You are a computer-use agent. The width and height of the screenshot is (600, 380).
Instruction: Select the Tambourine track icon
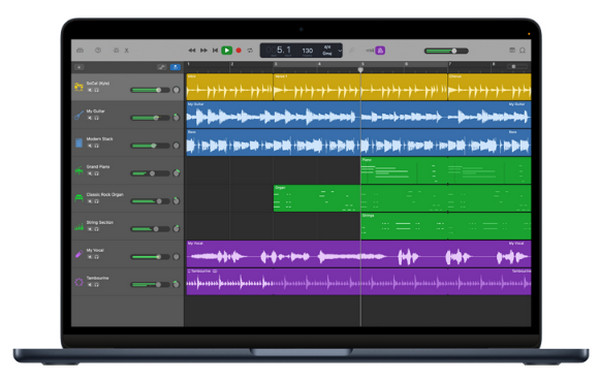79,282
